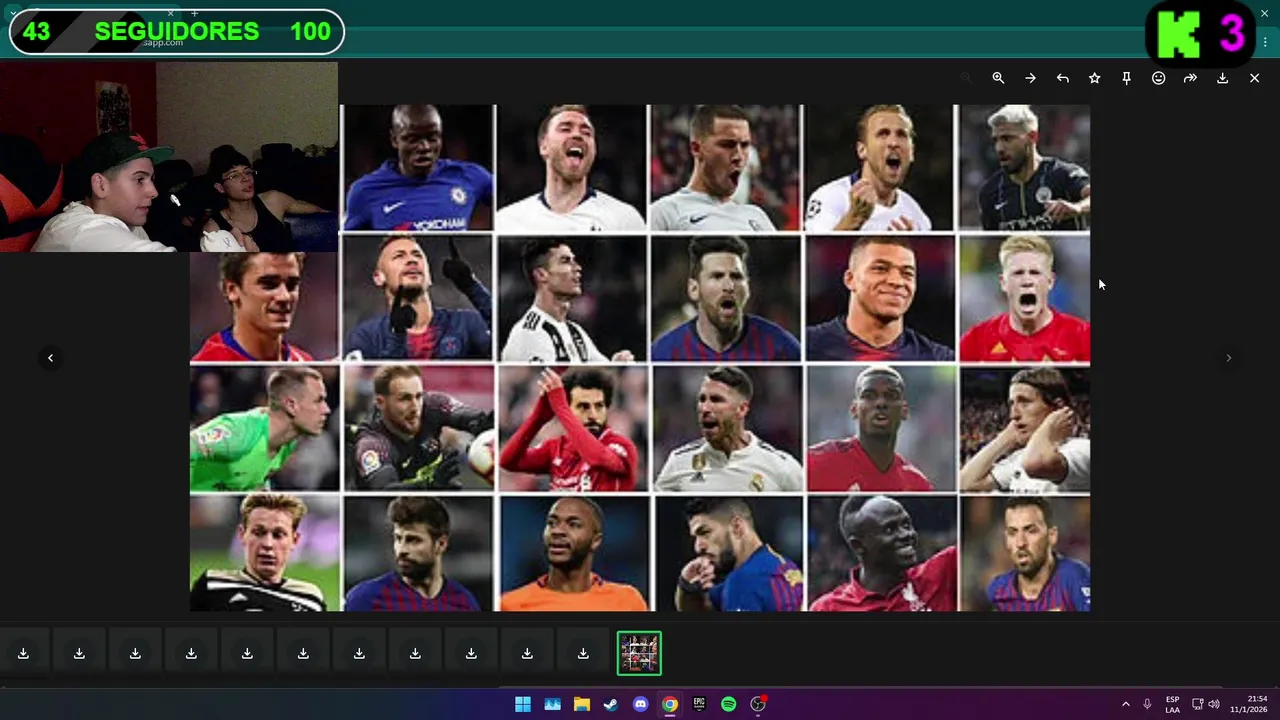Click the dimmed zoom-out magnifier icon
The height and width of the screenshot is (720, 1280).
[x=966, y=78]
